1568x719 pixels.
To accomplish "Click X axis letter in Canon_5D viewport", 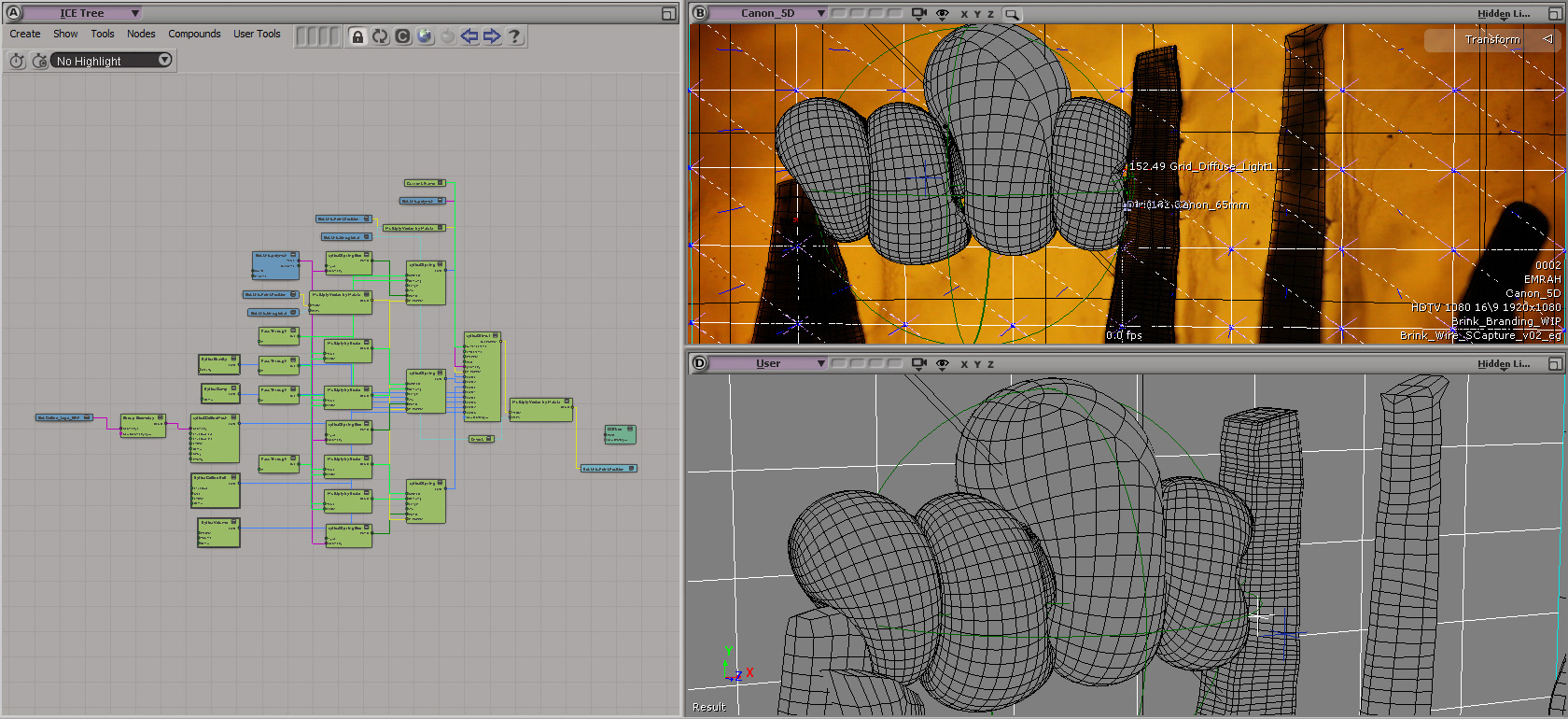I will click(964, 14).
